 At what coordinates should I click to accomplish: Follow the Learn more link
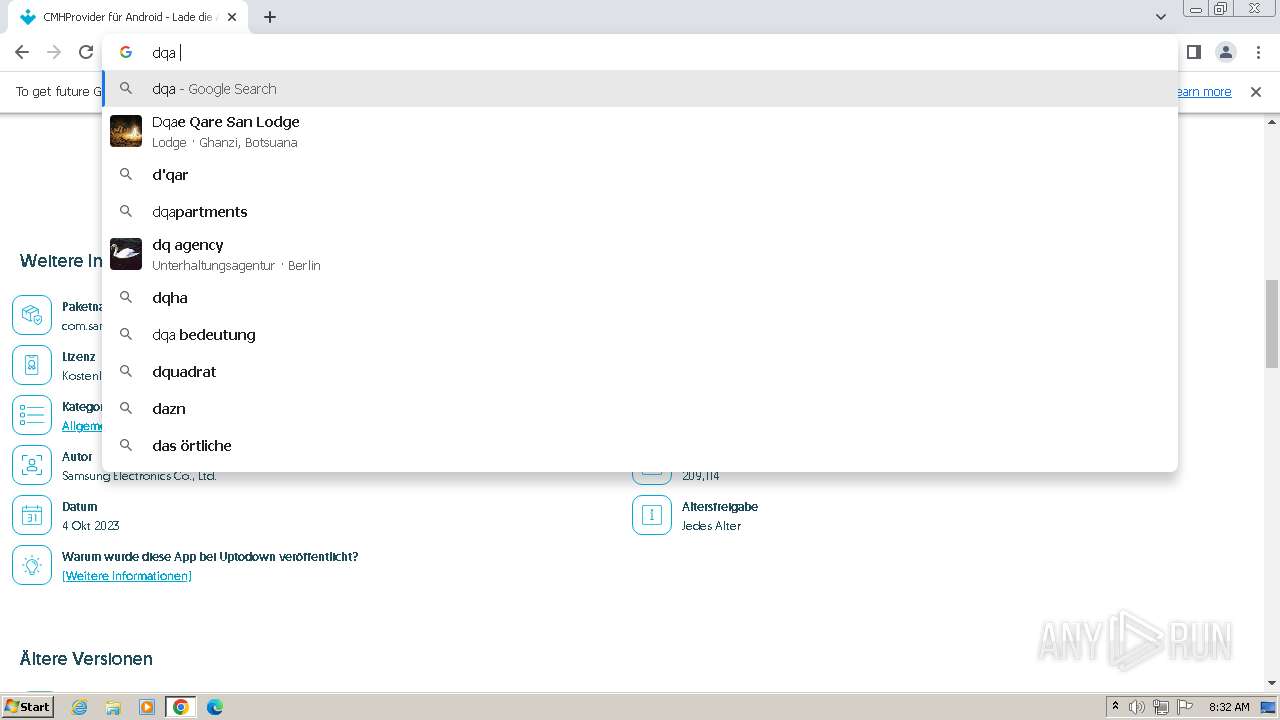click(1203, 92)
